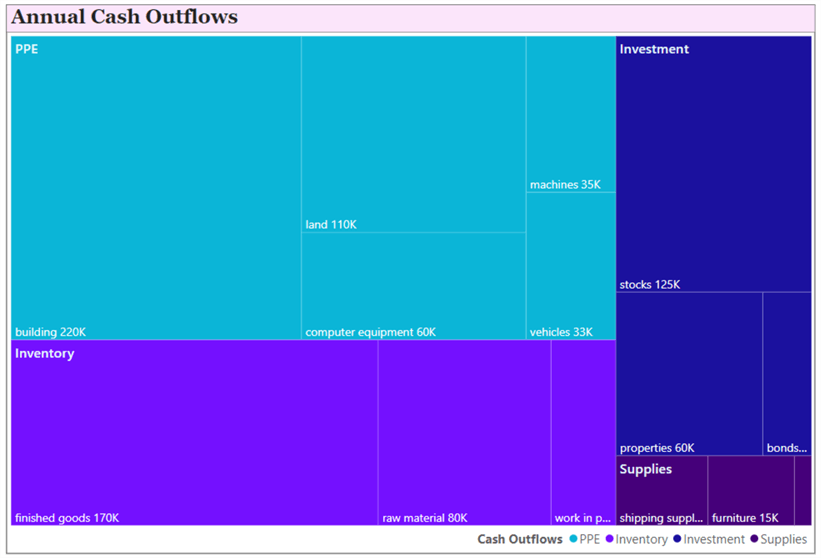This screenshot has height=558, width=821.
Task: Select the land 110K tile
Action: click(414, 134)
